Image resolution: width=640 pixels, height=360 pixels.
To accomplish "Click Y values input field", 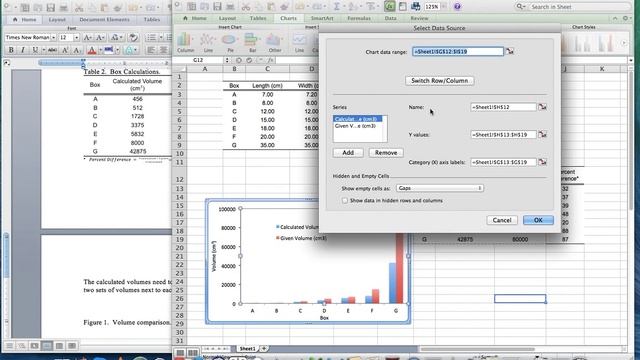I will (x=503, y=134).
